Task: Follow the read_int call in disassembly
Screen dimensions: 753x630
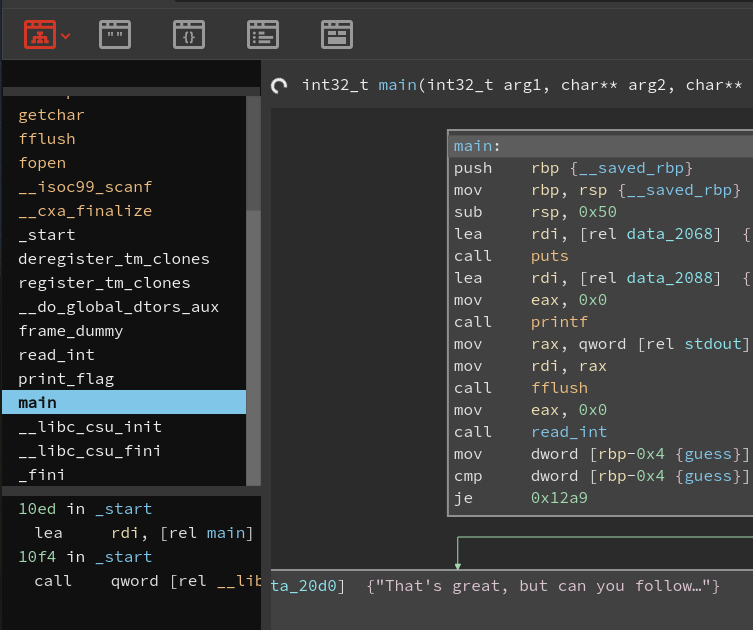Action: pyautogui.click(x=569, y=432)
